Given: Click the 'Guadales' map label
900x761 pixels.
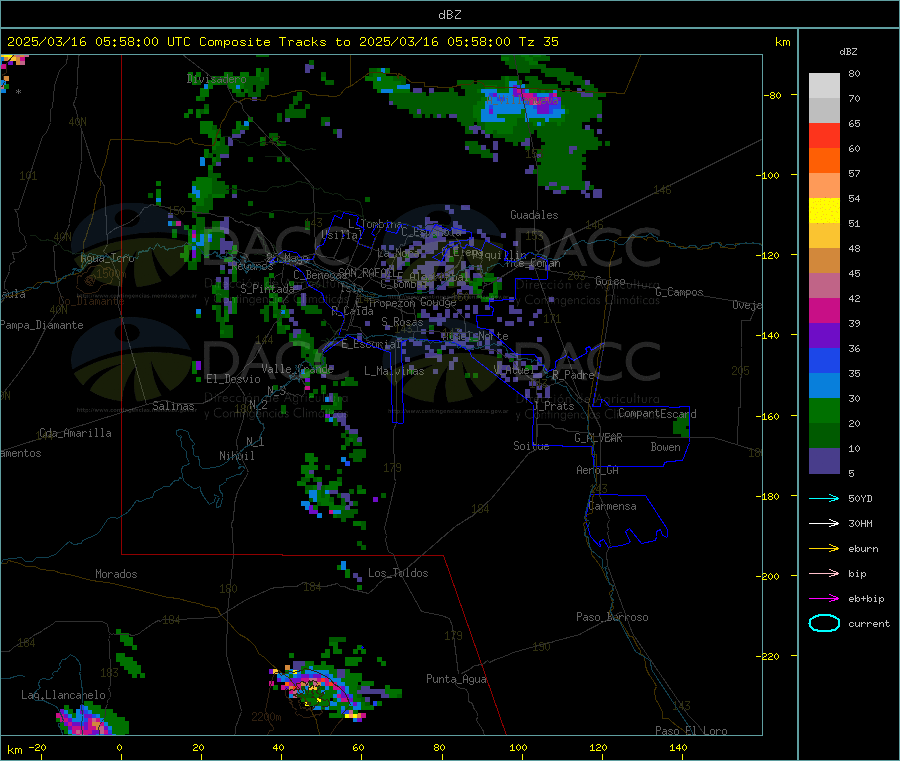Looking at the screenshot, I should (534, 215).
